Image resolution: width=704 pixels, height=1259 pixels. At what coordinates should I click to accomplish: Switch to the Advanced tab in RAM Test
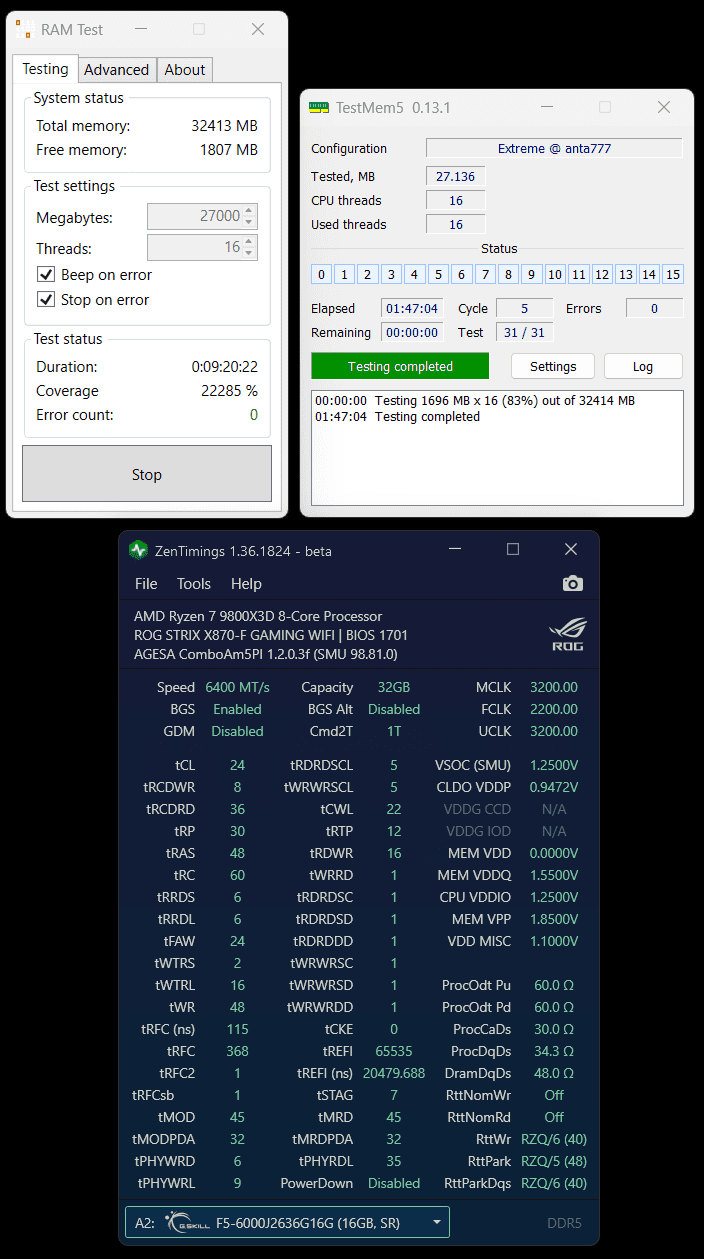click(116, 70)
